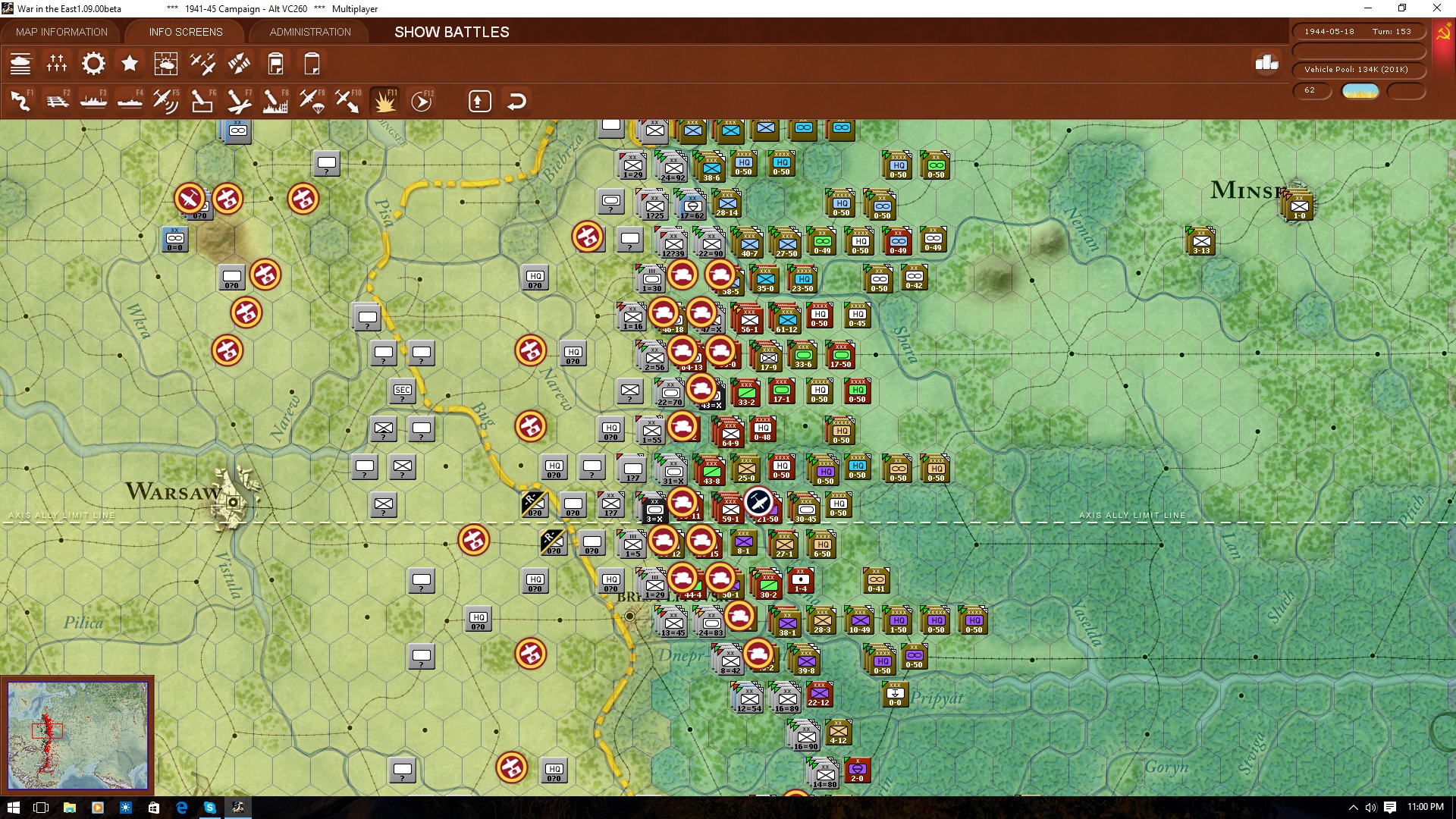
Task: Open the losses (crosses) screen icon
Action: click(x=57, y=64)
